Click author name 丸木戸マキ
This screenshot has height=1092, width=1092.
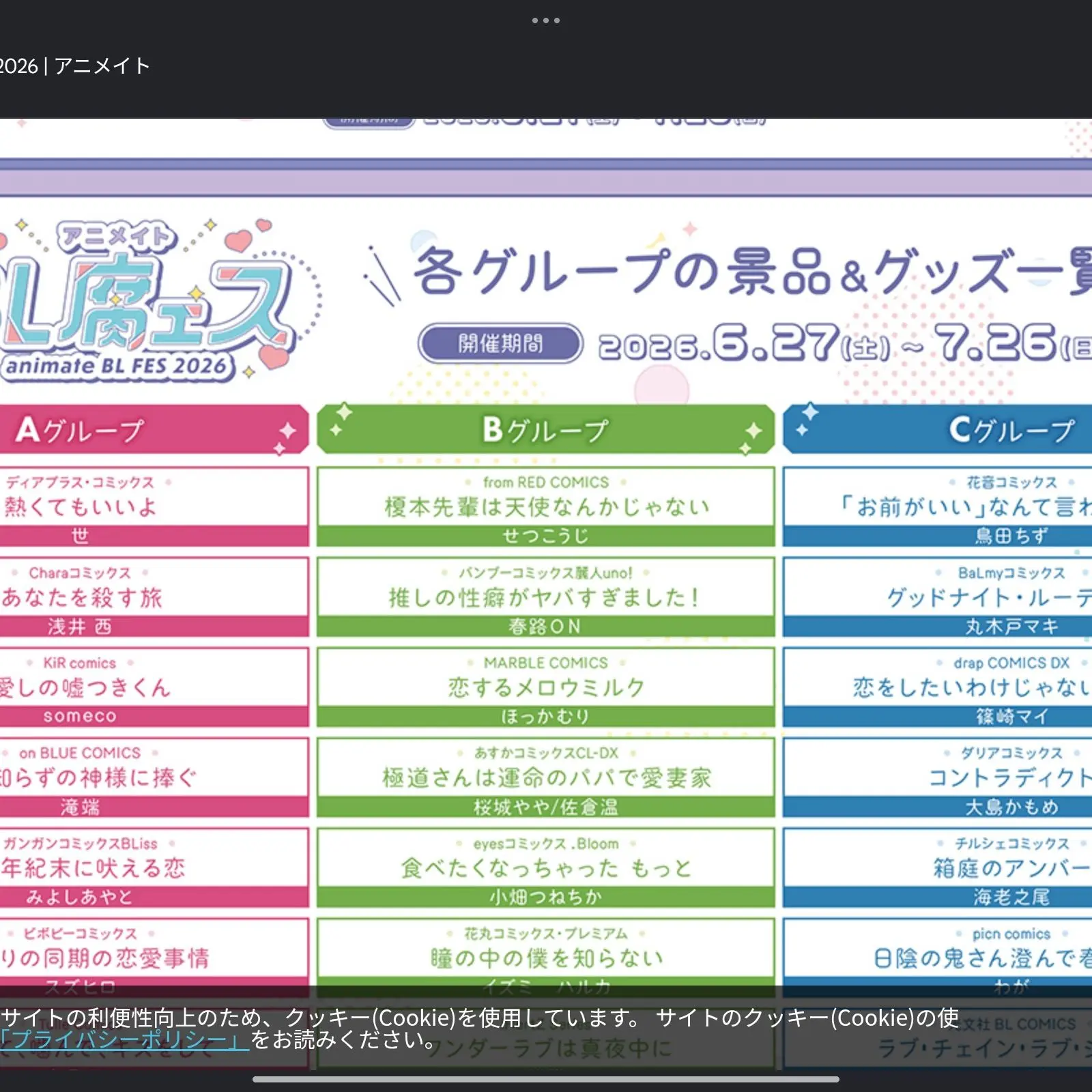tap(1011, 626)
